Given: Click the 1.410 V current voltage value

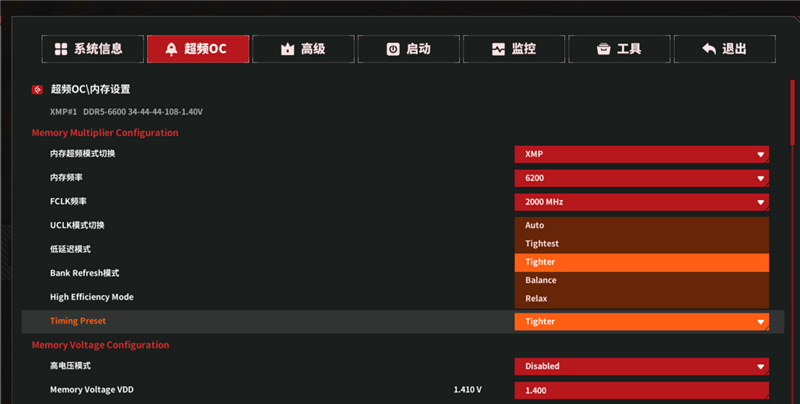Looking at the screenshot, I should click(x=467, y=390).
